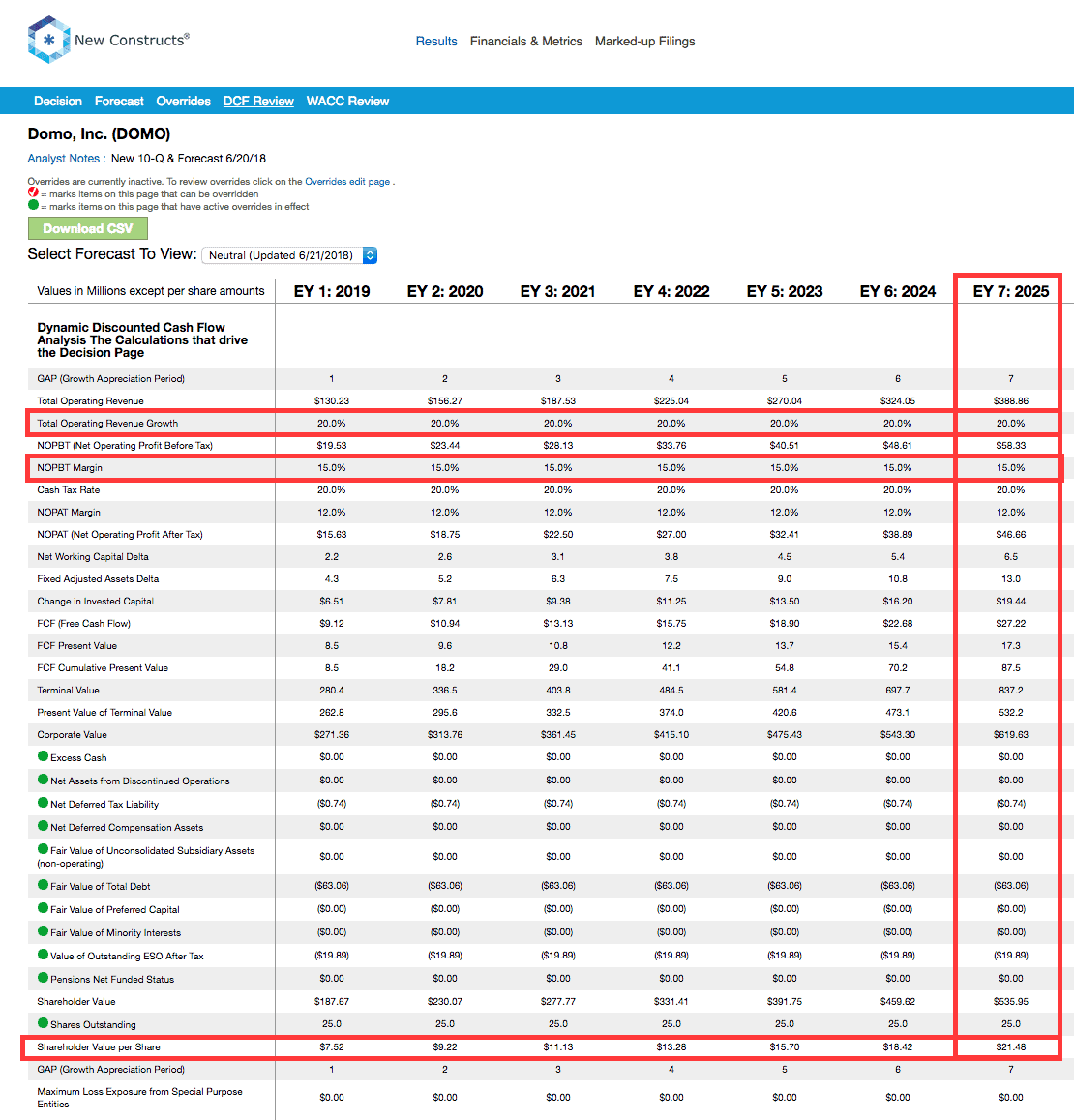Click the green dot by Fair Value of Minority Interests
Screen dimensions: 1074x1120
(x=43, y=931)
